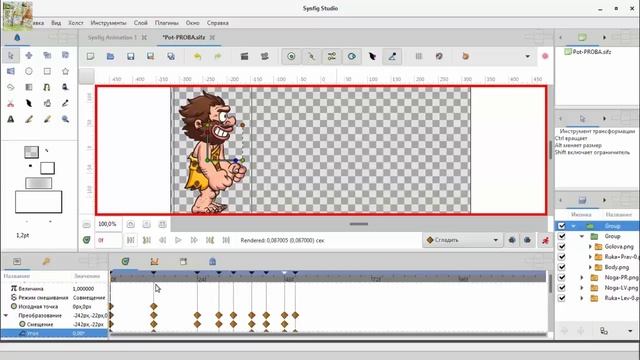This screenshot has height=360, width=640.
Task: Open the Сгладить interpolation dropdown
Action: 462,240
